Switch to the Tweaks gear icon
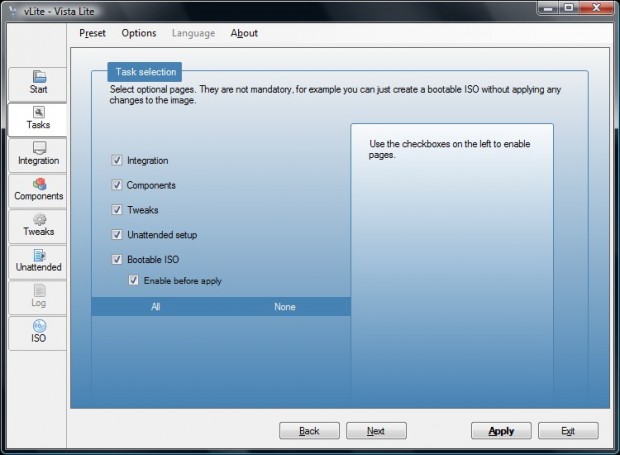This screenshot has height=455, width=620. 39,219
